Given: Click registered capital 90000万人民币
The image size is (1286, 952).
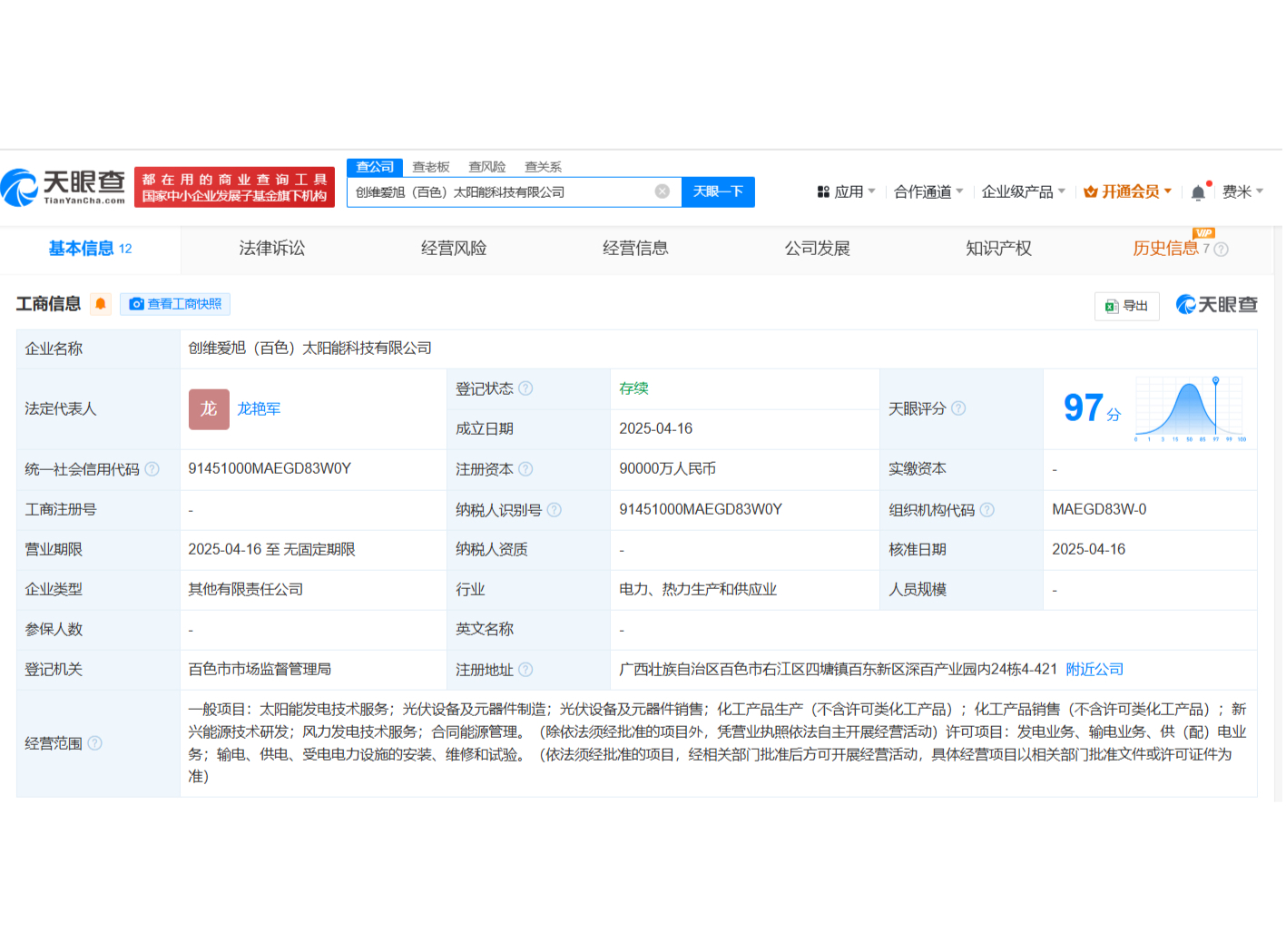Looking at the screenshot, I should 668,469.
